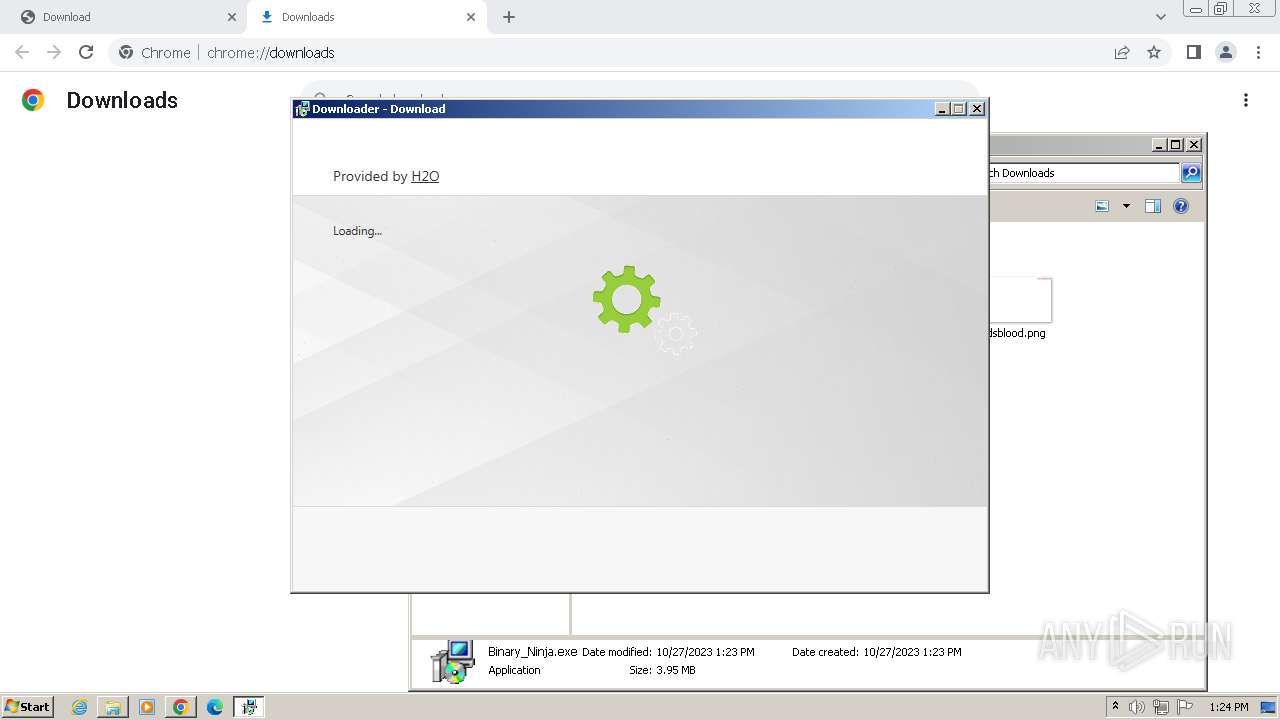Toggle the Explorer preview pane
This screenshot has height=720, width=1280.
[x=1152, y=206]
